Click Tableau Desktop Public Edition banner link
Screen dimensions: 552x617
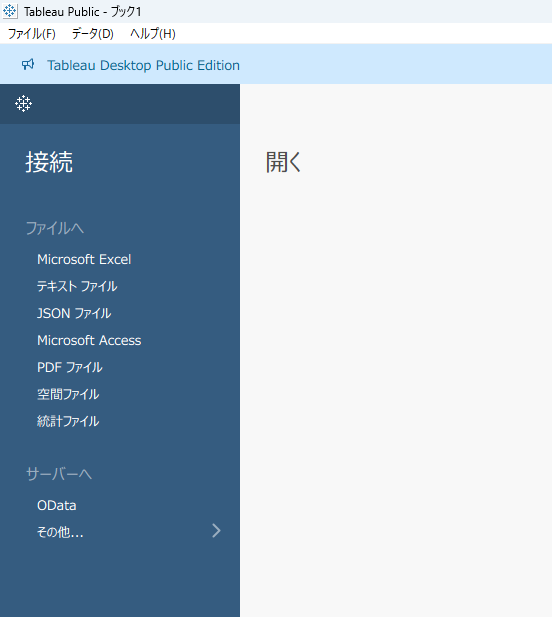[144, 65]
